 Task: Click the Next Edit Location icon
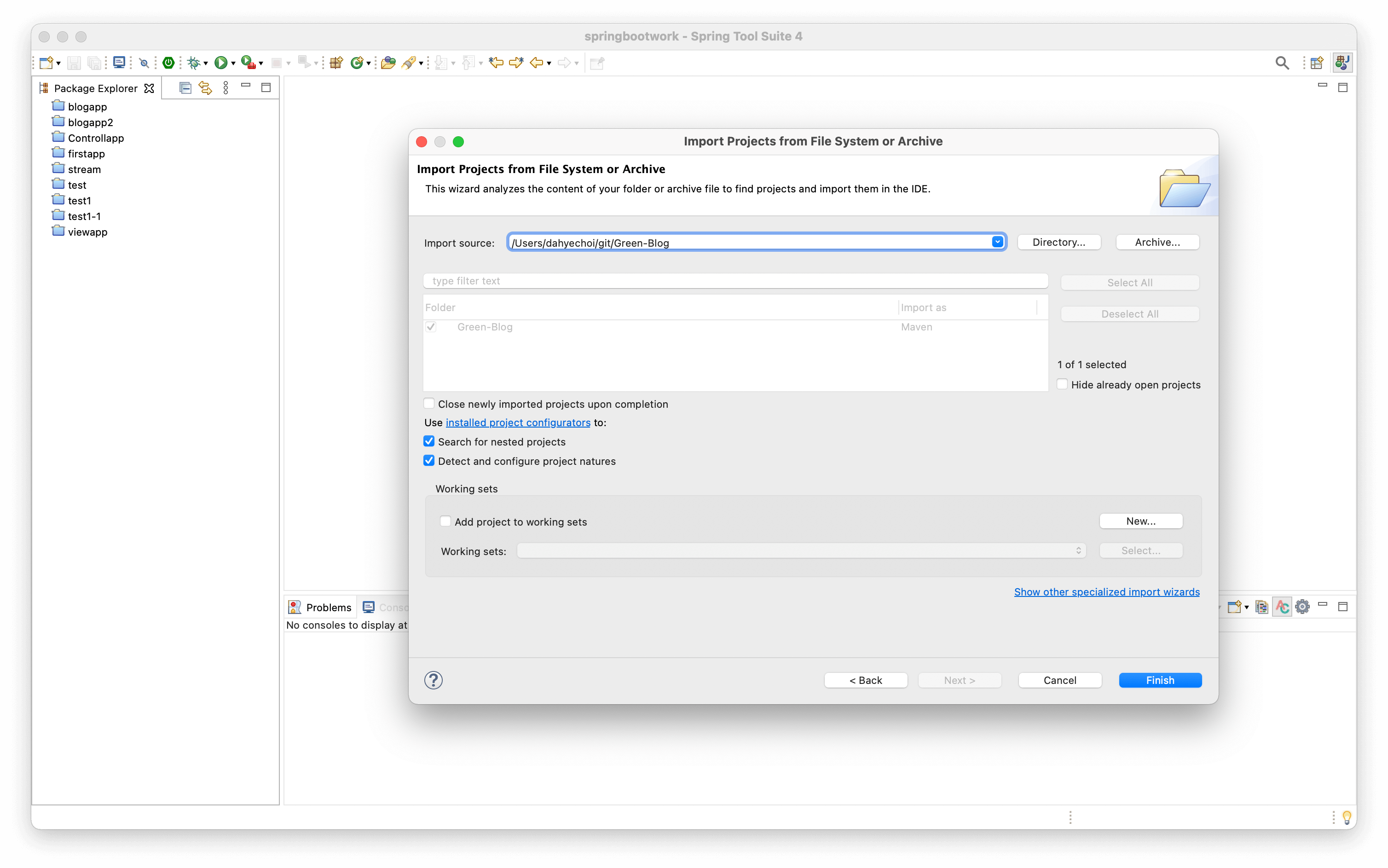pos(516,63)
